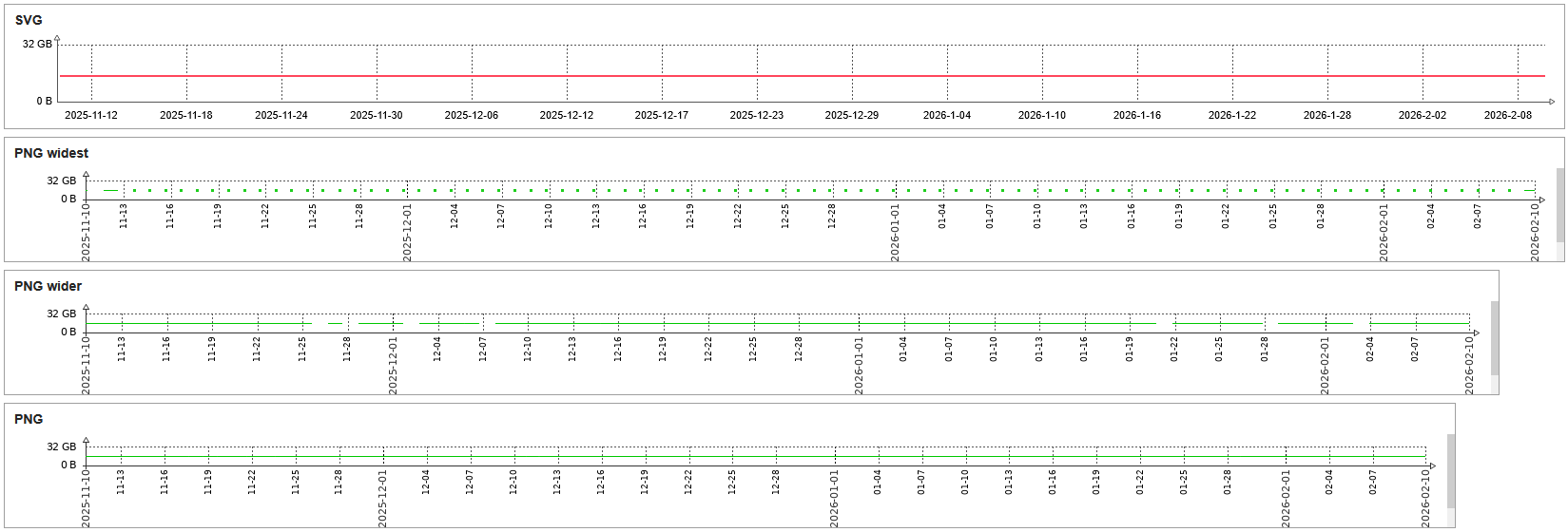Click the up arrow atop the SVG y-axis

(x=58, y=39)
